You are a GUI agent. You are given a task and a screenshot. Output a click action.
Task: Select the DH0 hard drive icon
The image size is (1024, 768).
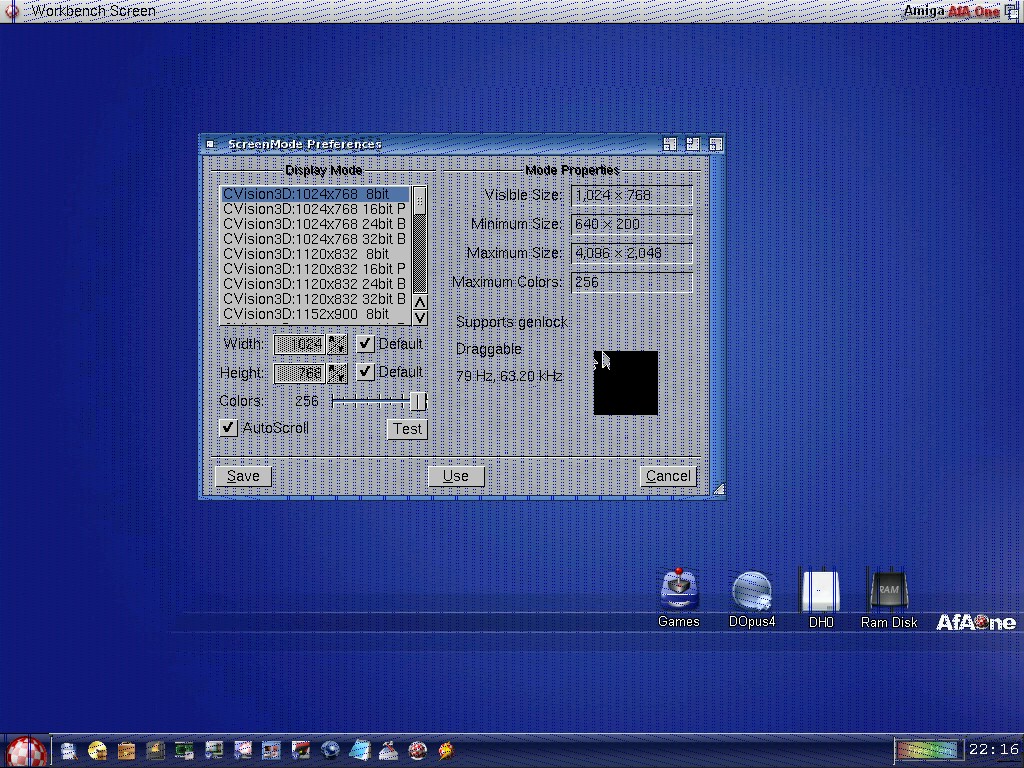(820, 591)
